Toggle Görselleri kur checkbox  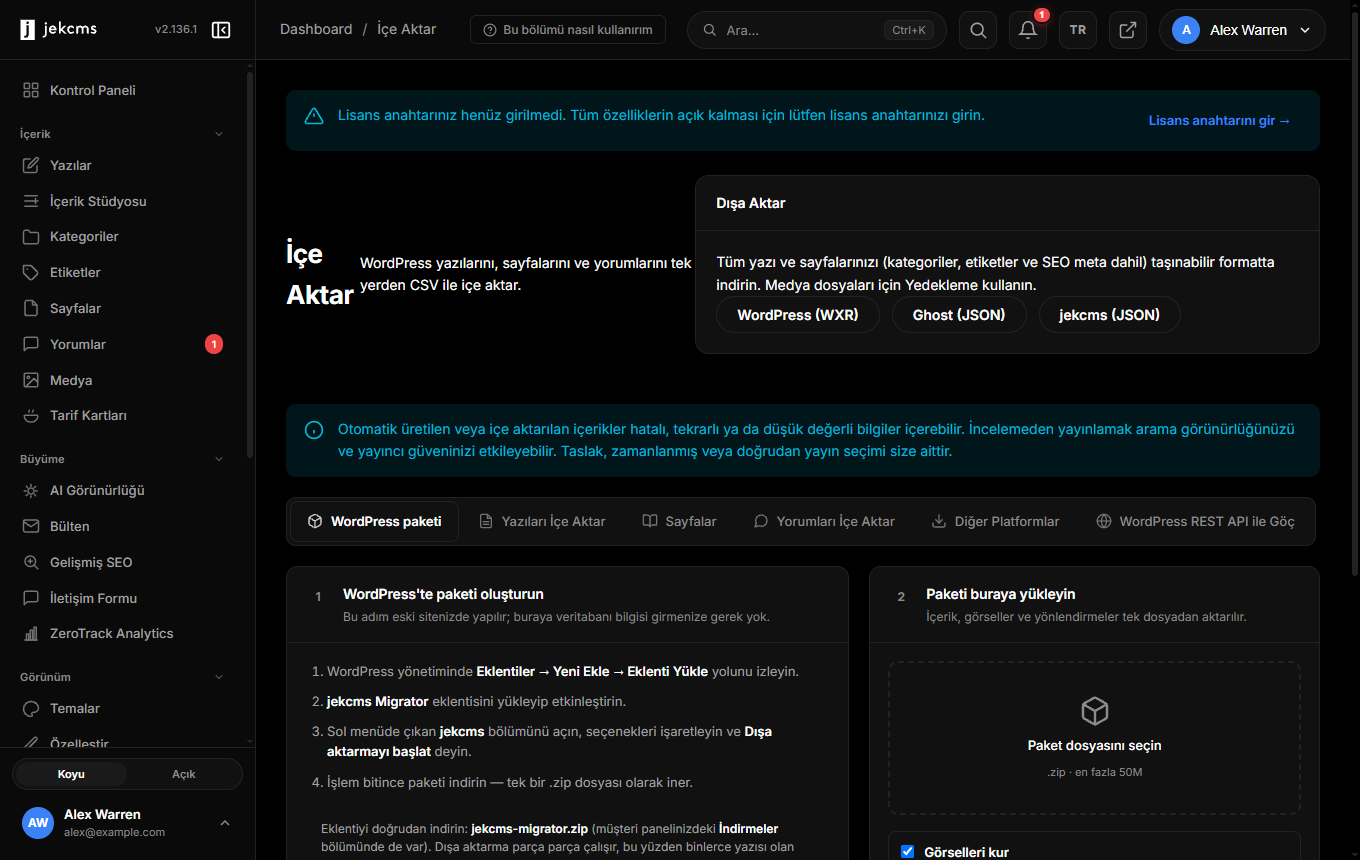[x=908, y=852]
